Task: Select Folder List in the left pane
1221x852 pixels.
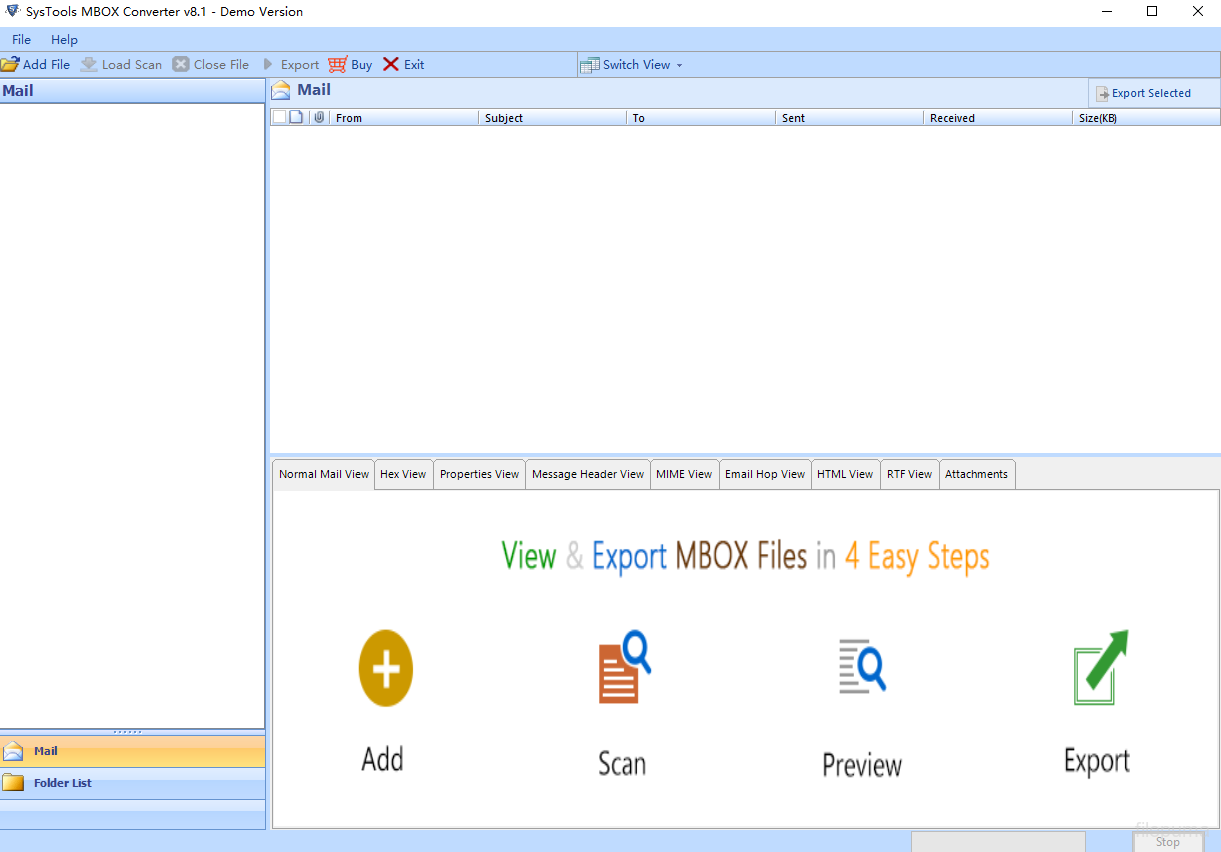Action: (x=63, y=783)
